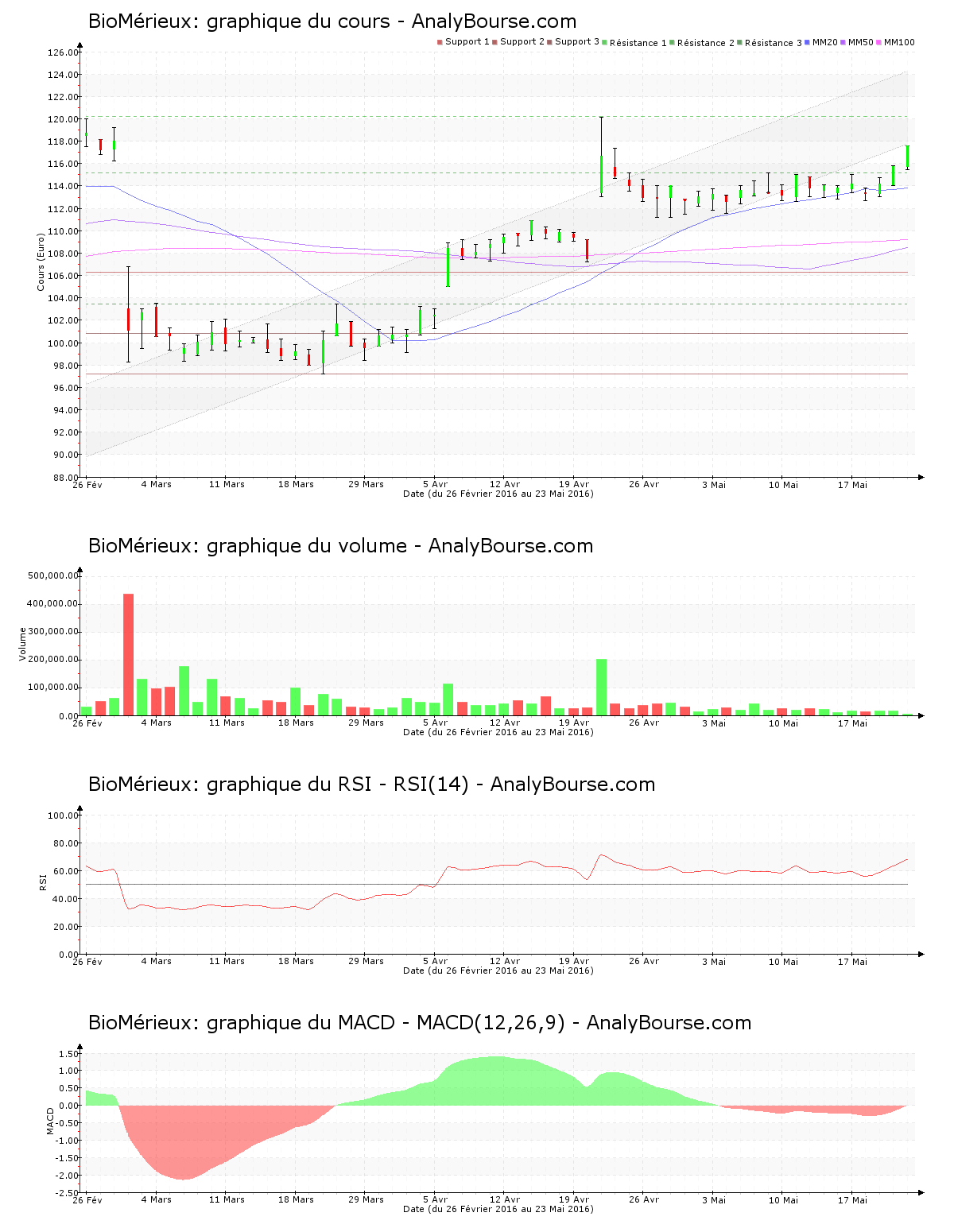
Task: Click the volume chart date range caption
Action: 498,732
